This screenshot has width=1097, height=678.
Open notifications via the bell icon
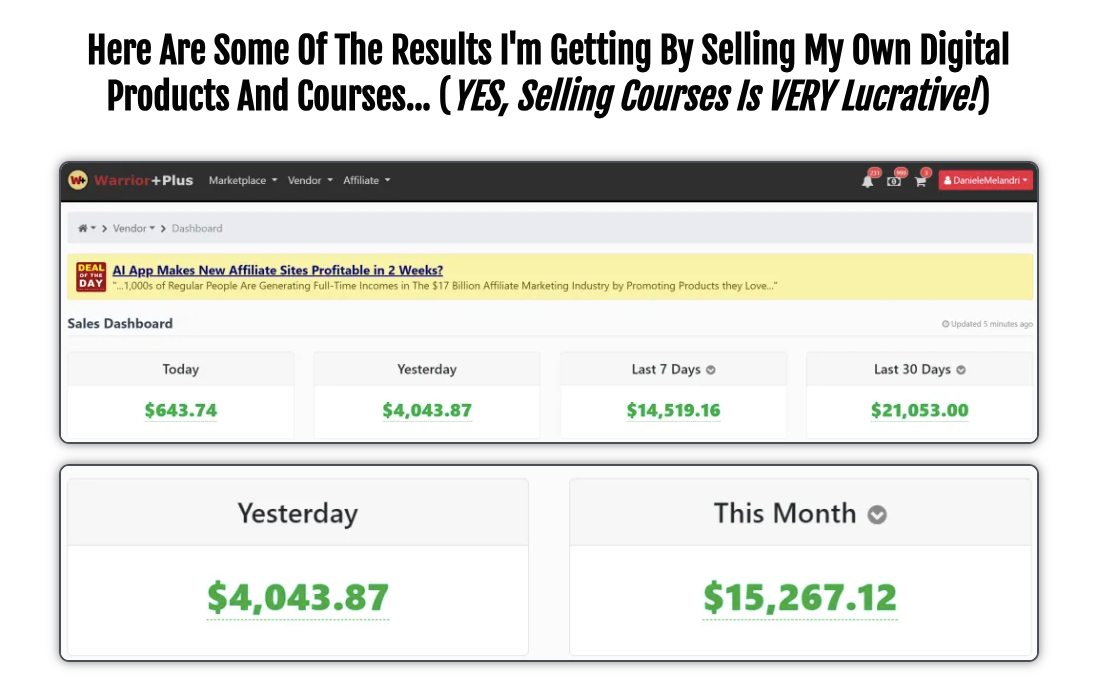point(868,180)
